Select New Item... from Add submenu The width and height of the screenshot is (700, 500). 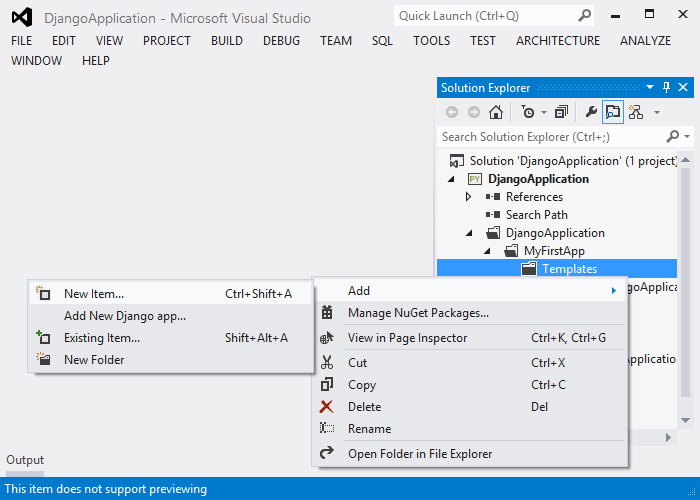point(171,293)
